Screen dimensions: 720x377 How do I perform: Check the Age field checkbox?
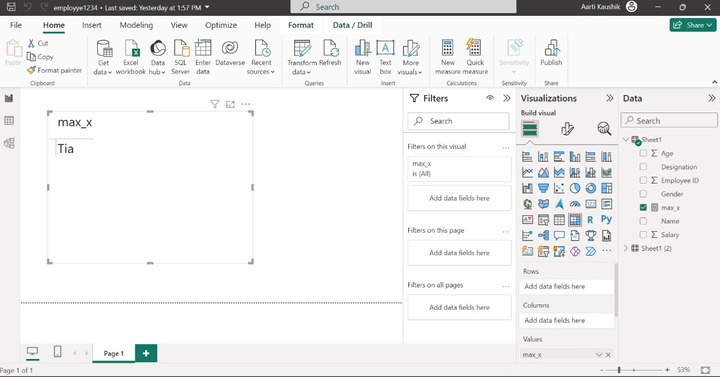tap(643, 153)
